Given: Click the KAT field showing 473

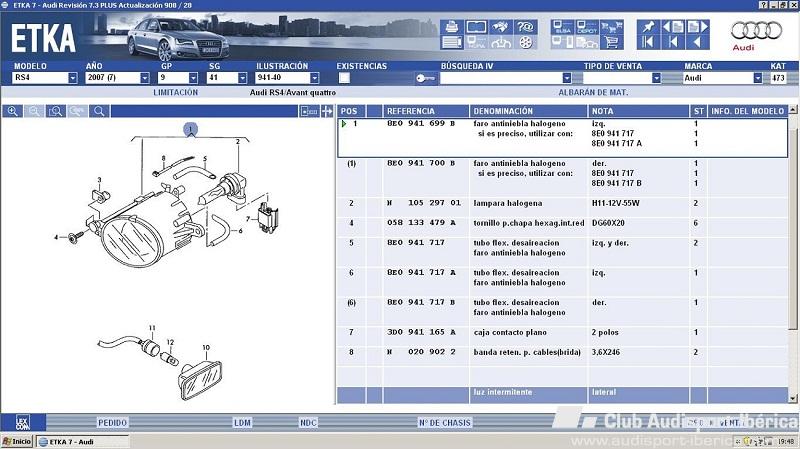Looking at the screenshot, I should 778,78.
